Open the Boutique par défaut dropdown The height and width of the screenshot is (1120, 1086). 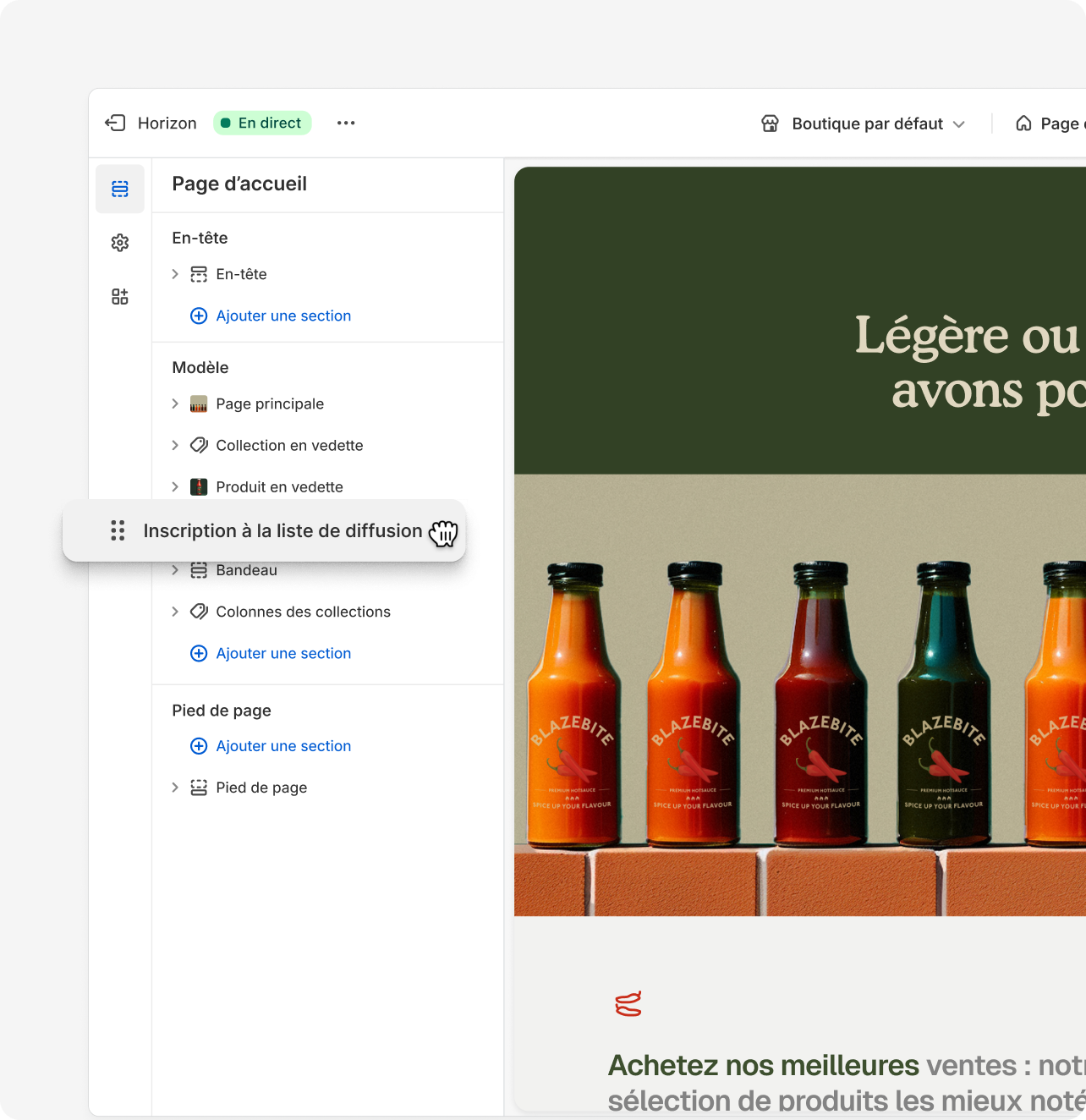pos(863,124)
